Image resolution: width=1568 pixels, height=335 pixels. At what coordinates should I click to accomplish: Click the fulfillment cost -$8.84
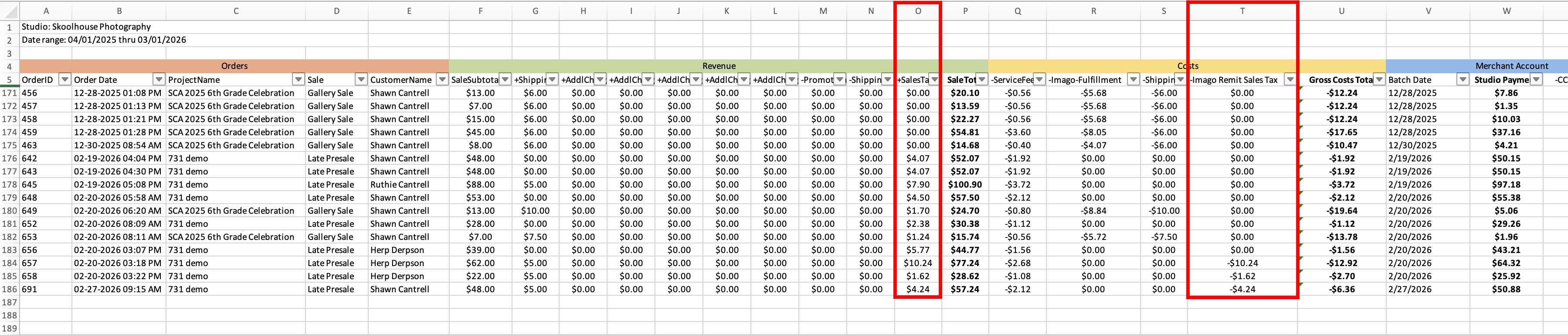(x=1093, y=211)
